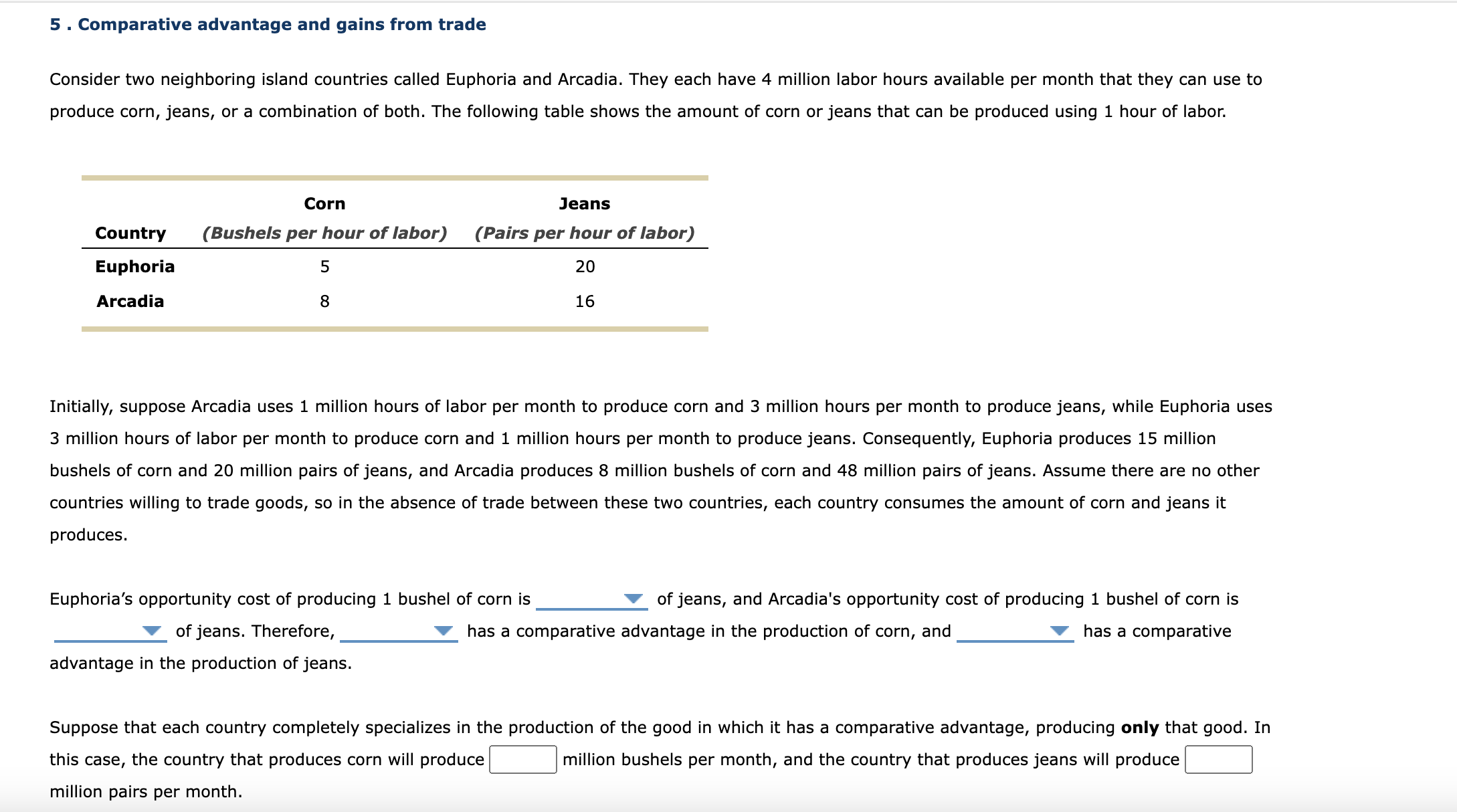Click the triangle on the jeans advantage selector
The width and height of the screenshot is (1457, 812).
1059,631
